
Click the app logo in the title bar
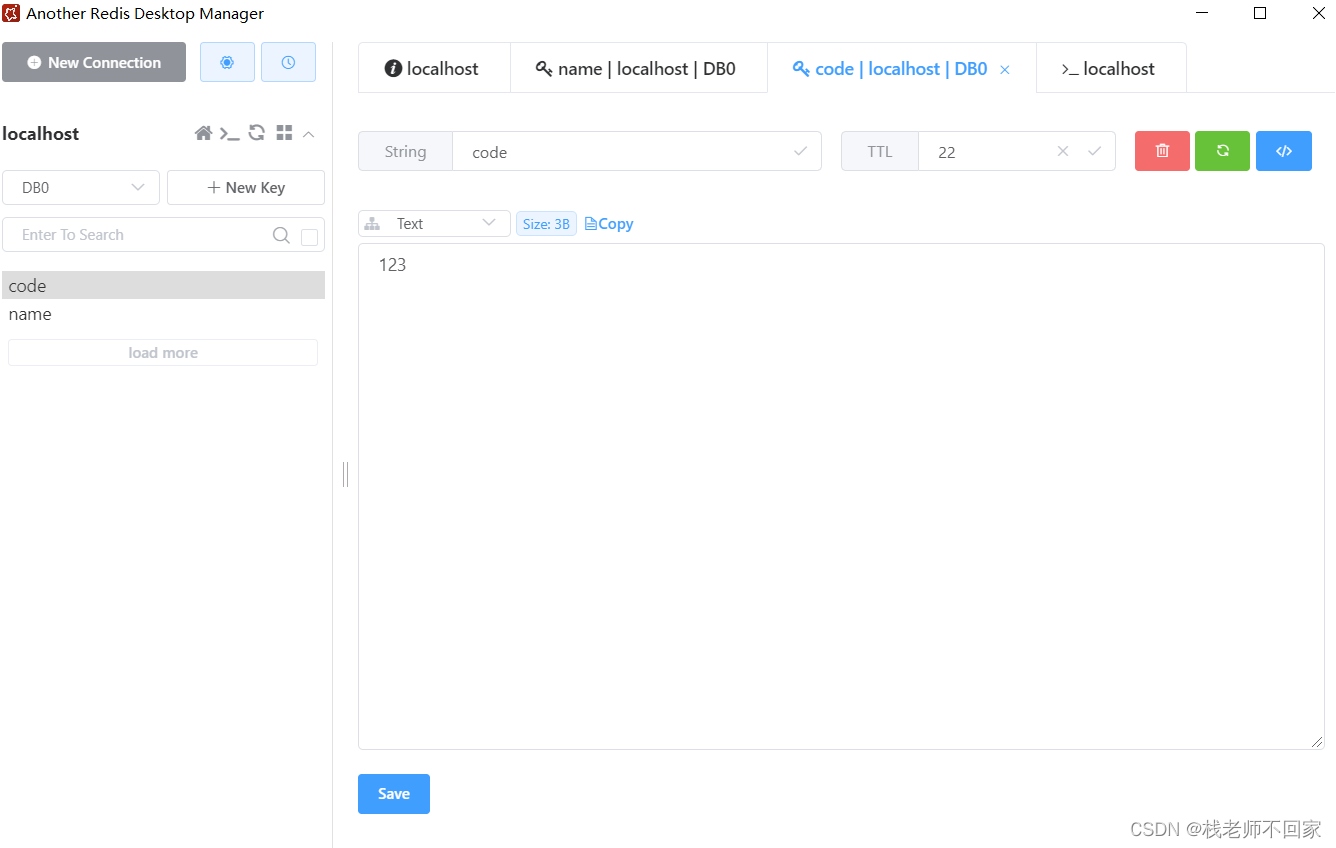[x=11, y=13]
